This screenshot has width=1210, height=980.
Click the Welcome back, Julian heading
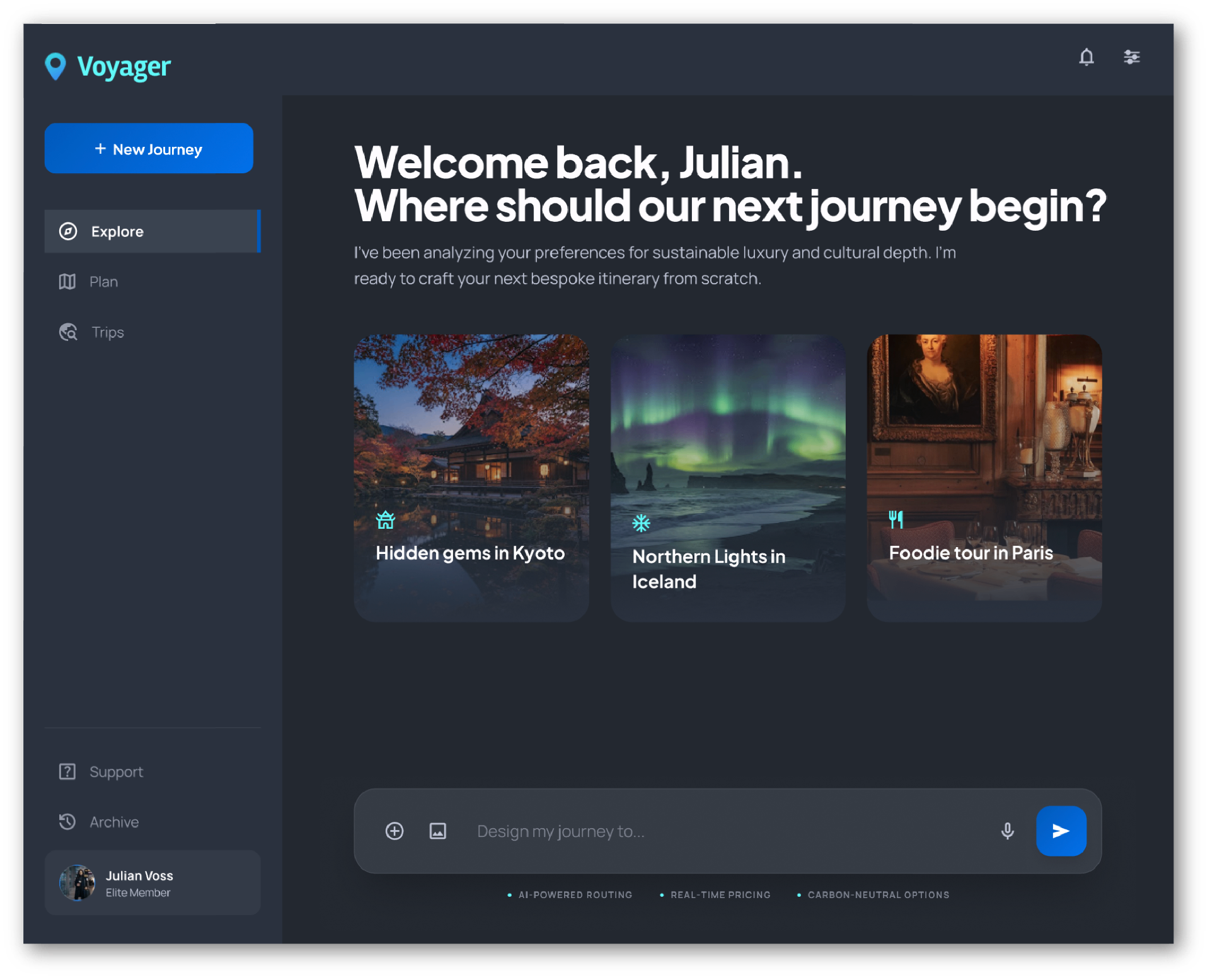579,163
